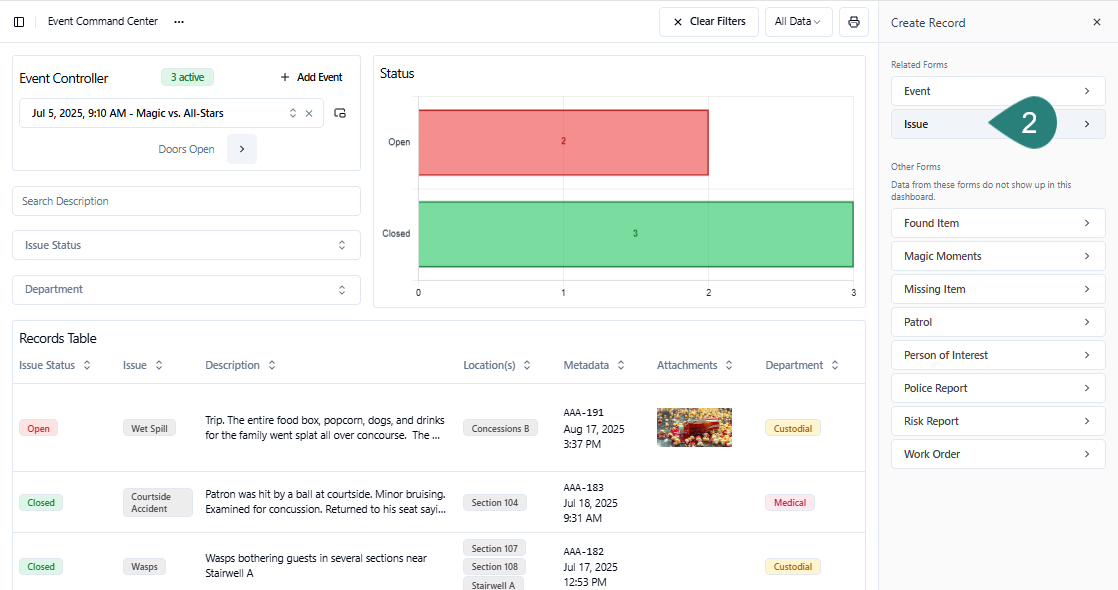Screen dimensions: 1118x590
Task: Open the event selection dropdown
Action: click(292, 114)
